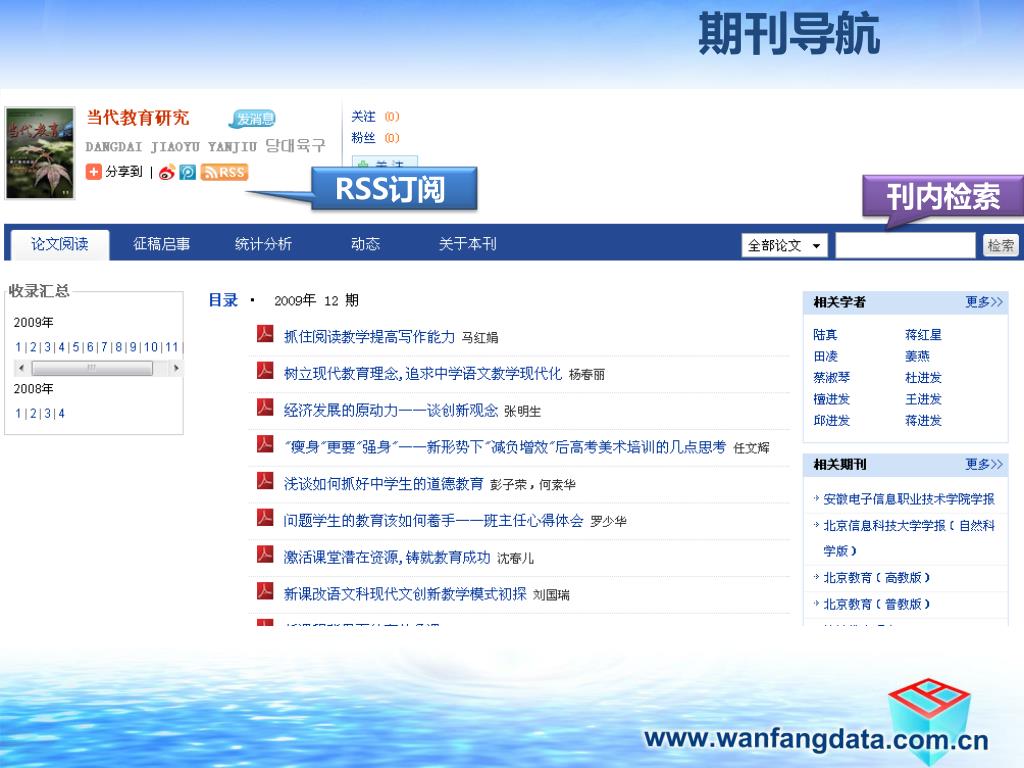Image resolution: width=1024 pixels, height=768 pixels.
Task: Open journal 安徽电子信息职业技术学院学报
Action: (x=908, y=499)
